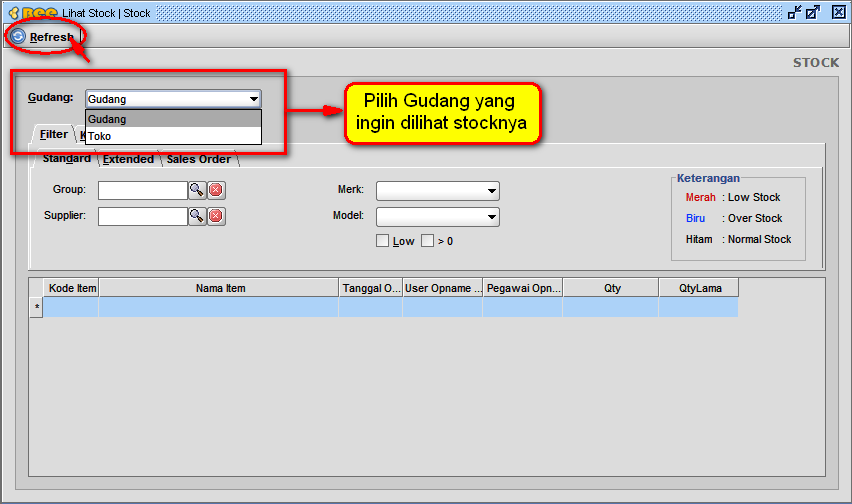
Task: Tick the greater than 0 checkbox
Action: [427, 241]
